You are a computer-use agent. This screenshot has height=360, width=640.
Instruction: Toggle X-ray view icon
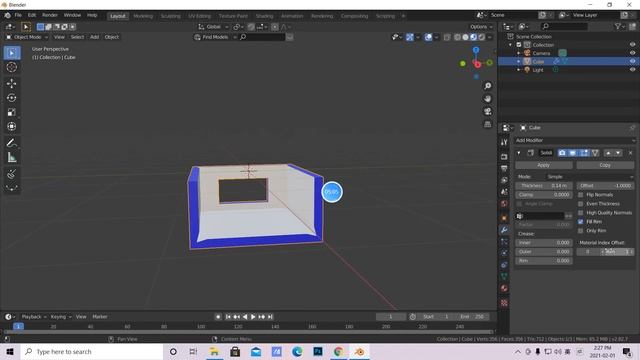[x=447, y=37]
